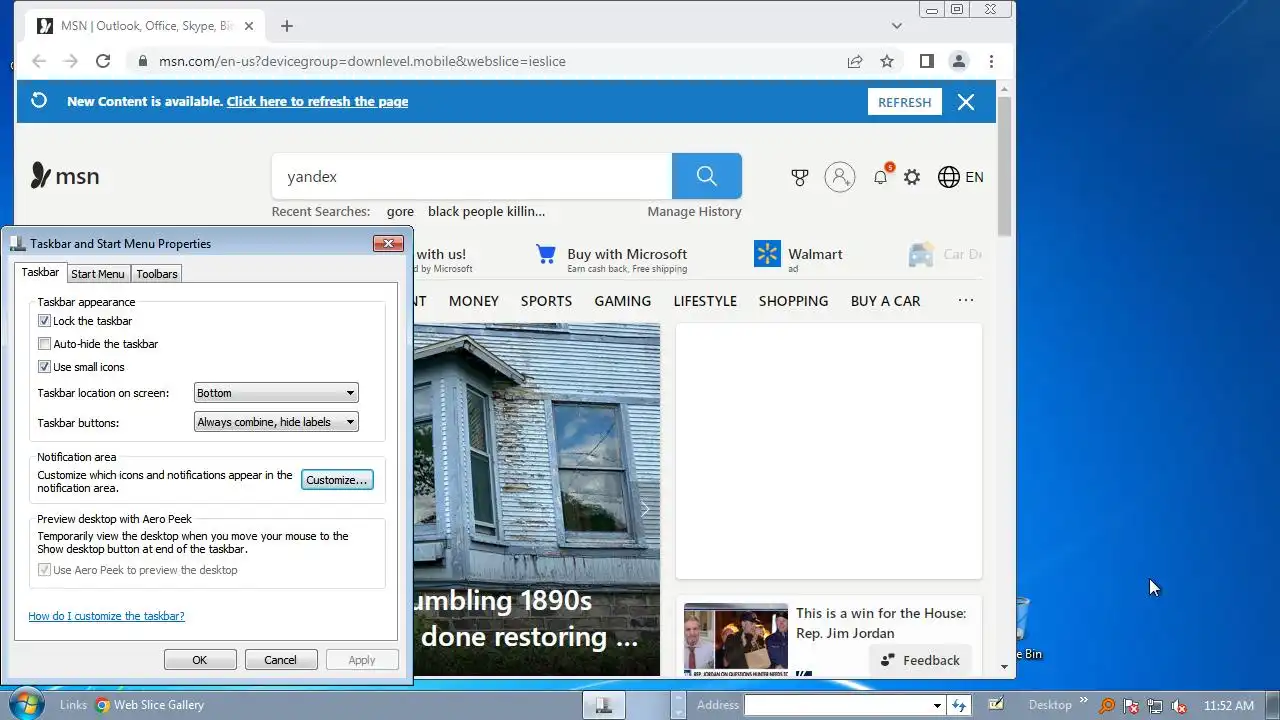Viewport: 1280px width, 720px height.
Task: Switch to the Taskbar tab
Action: tap(40, 272)
